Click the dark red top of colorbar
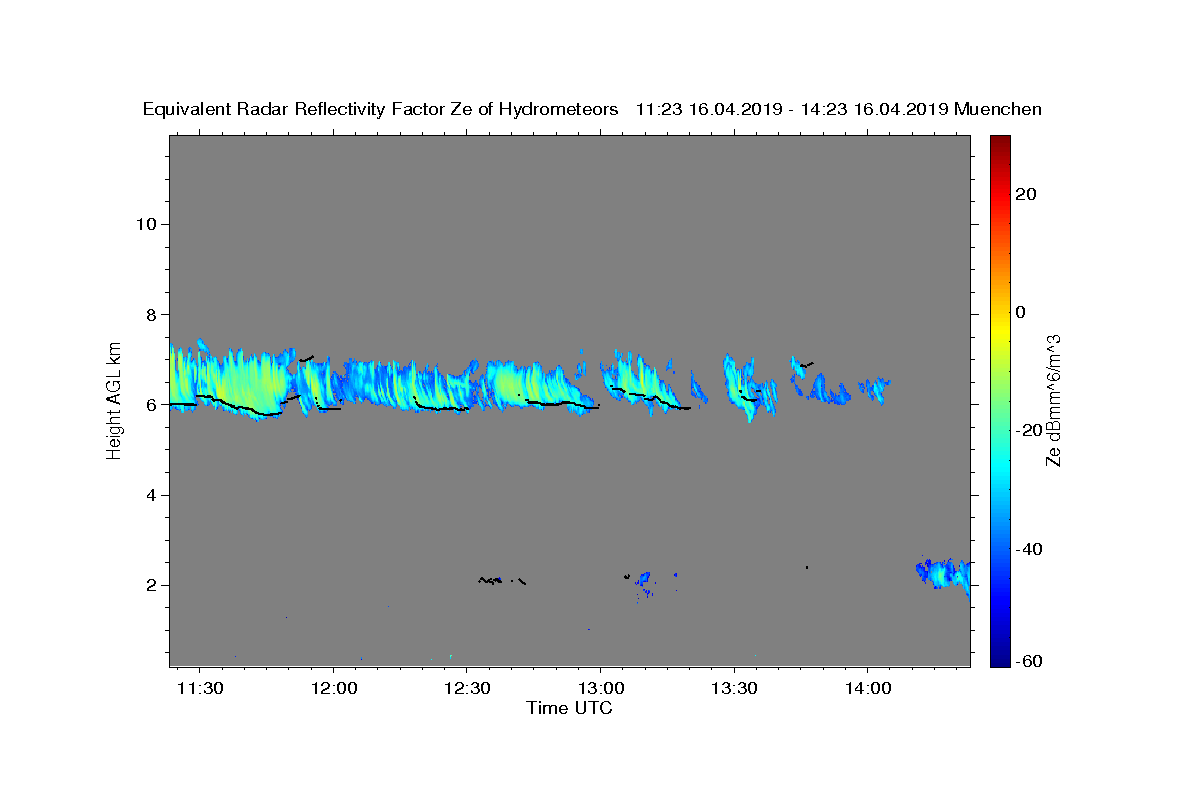The image size is (1200, 800). tap(999, 142)
